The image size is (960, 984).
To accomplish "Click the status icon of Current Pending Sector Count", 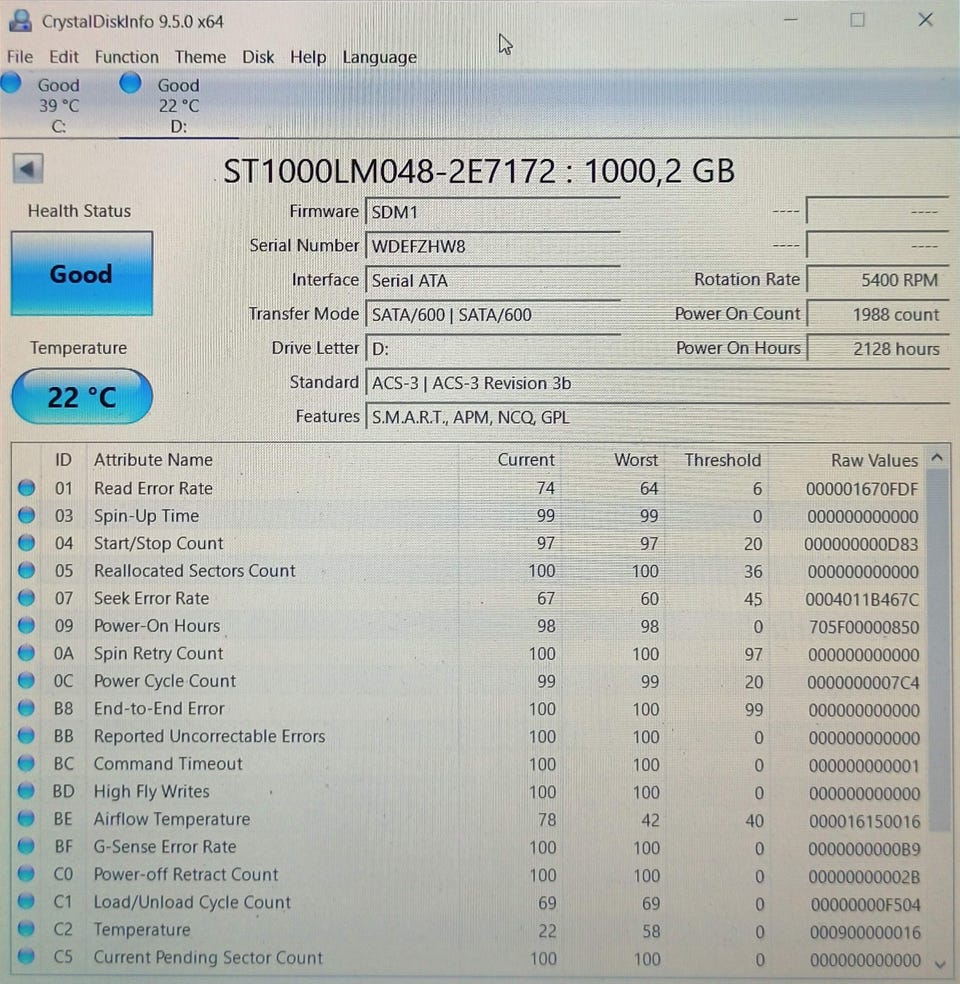I will point(26,957).
